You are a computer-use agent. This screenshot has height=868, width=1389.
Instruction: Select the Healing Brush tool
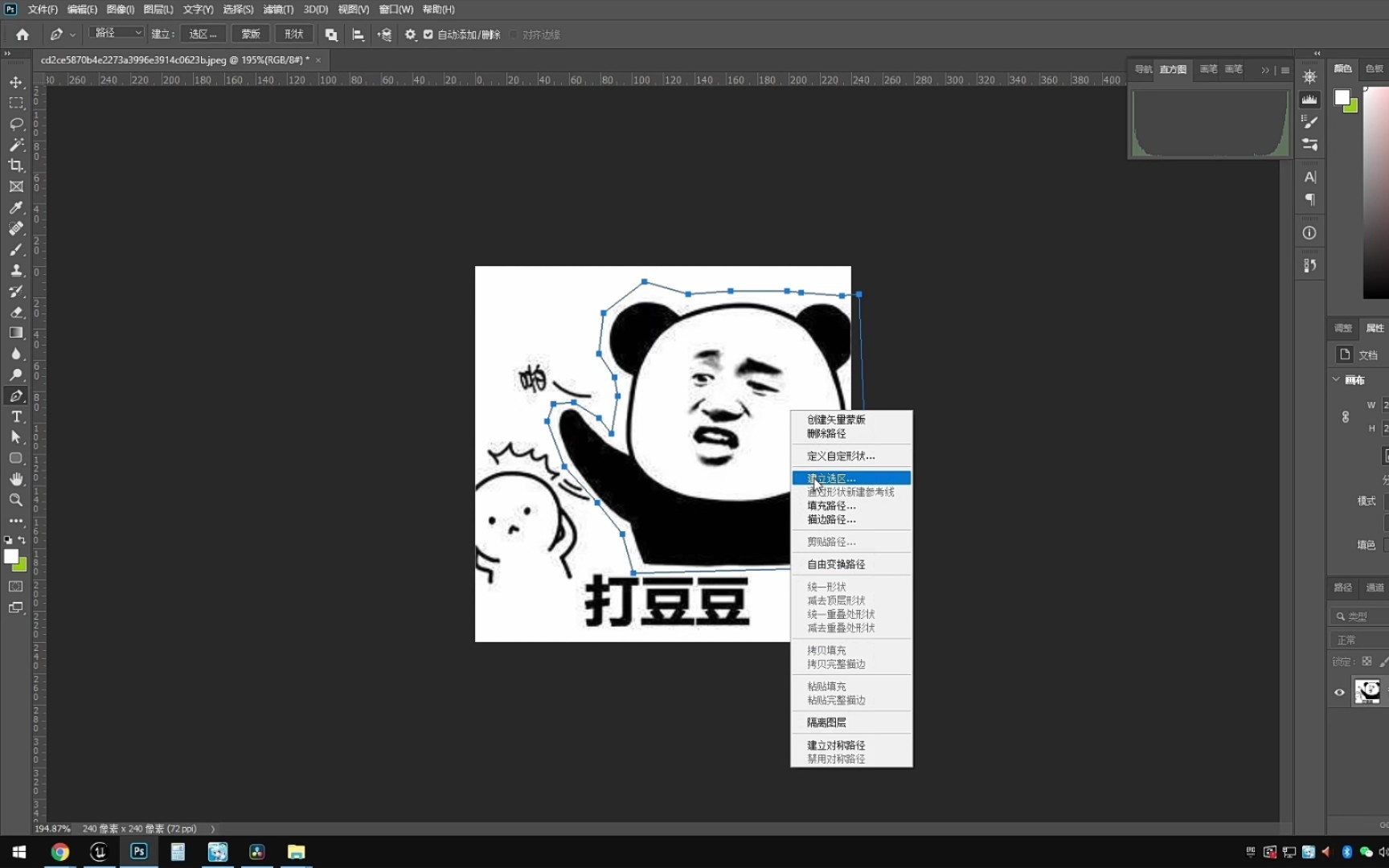16,228
